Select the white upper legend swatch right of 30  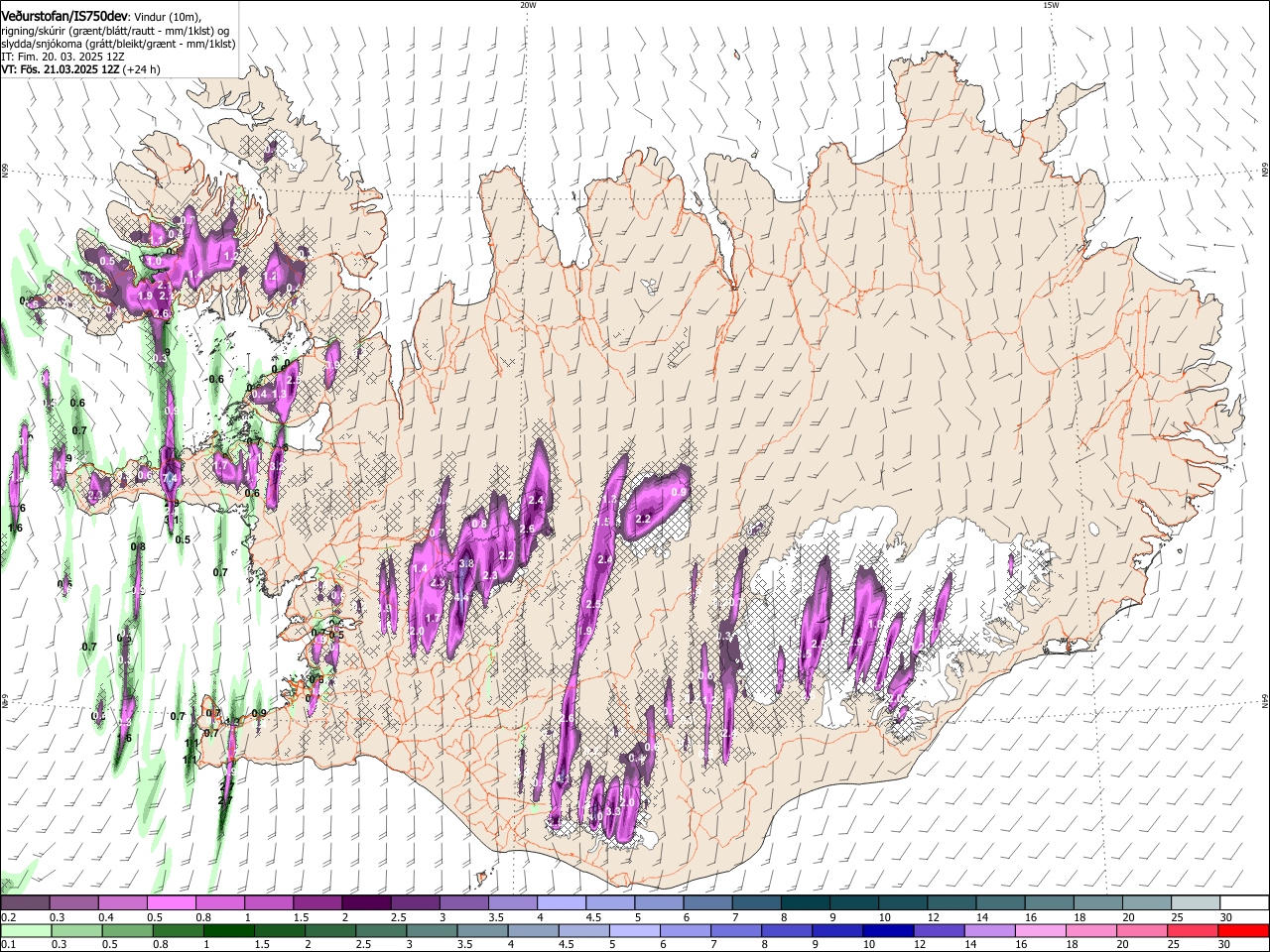pyautogui.click(x=1245, y=902)
